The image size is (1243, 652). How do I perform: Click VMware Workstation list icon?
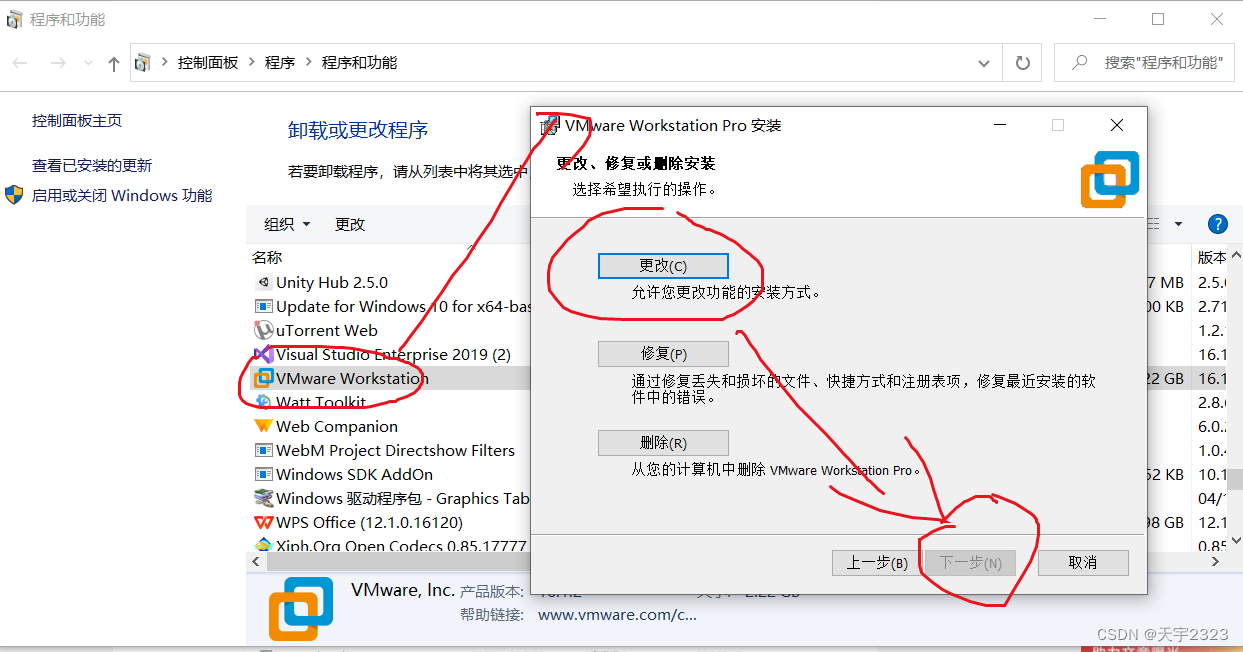(263, 378)
